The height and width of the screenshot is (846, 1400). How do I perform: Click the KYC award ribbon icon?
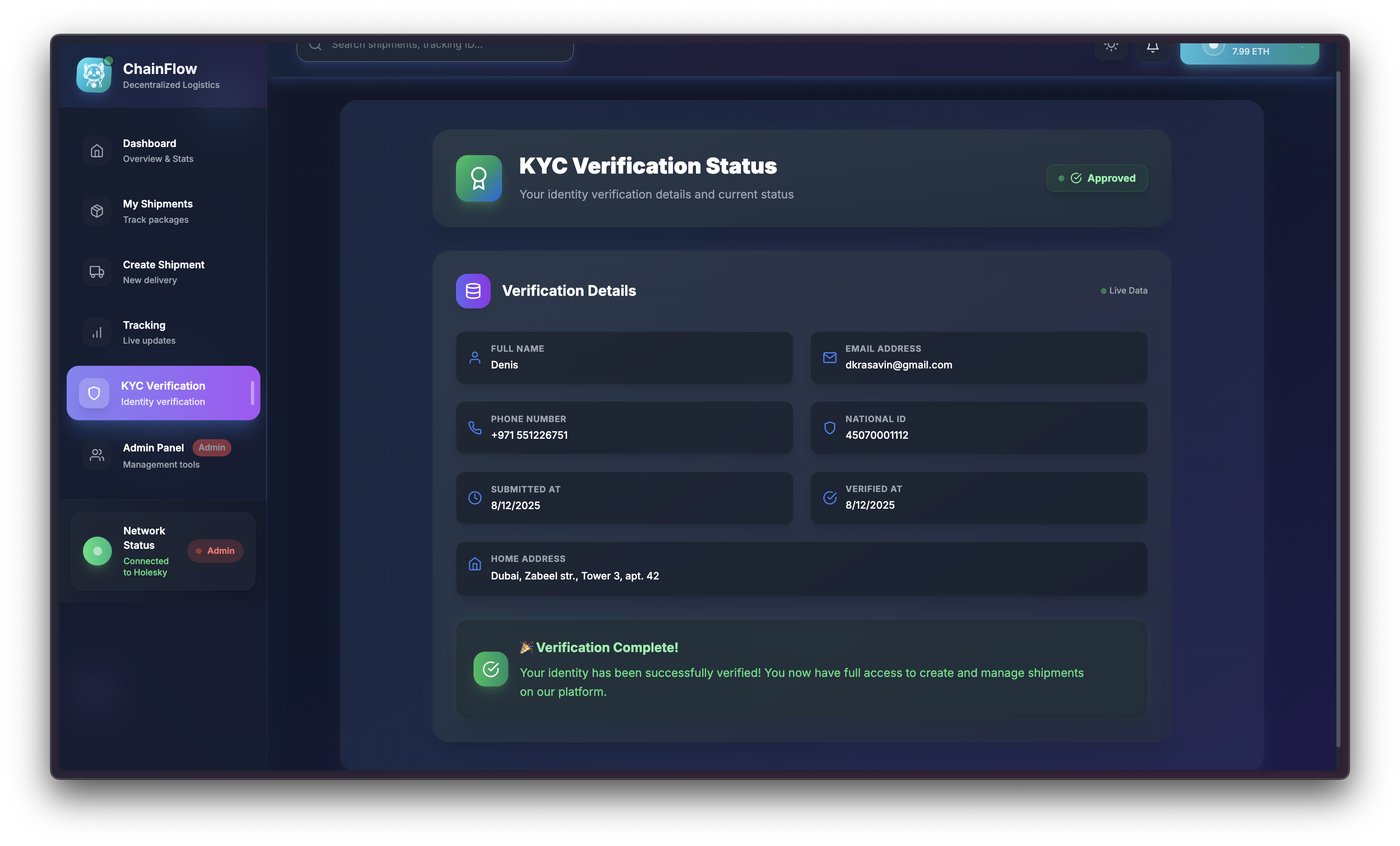(x=479, y=179)
